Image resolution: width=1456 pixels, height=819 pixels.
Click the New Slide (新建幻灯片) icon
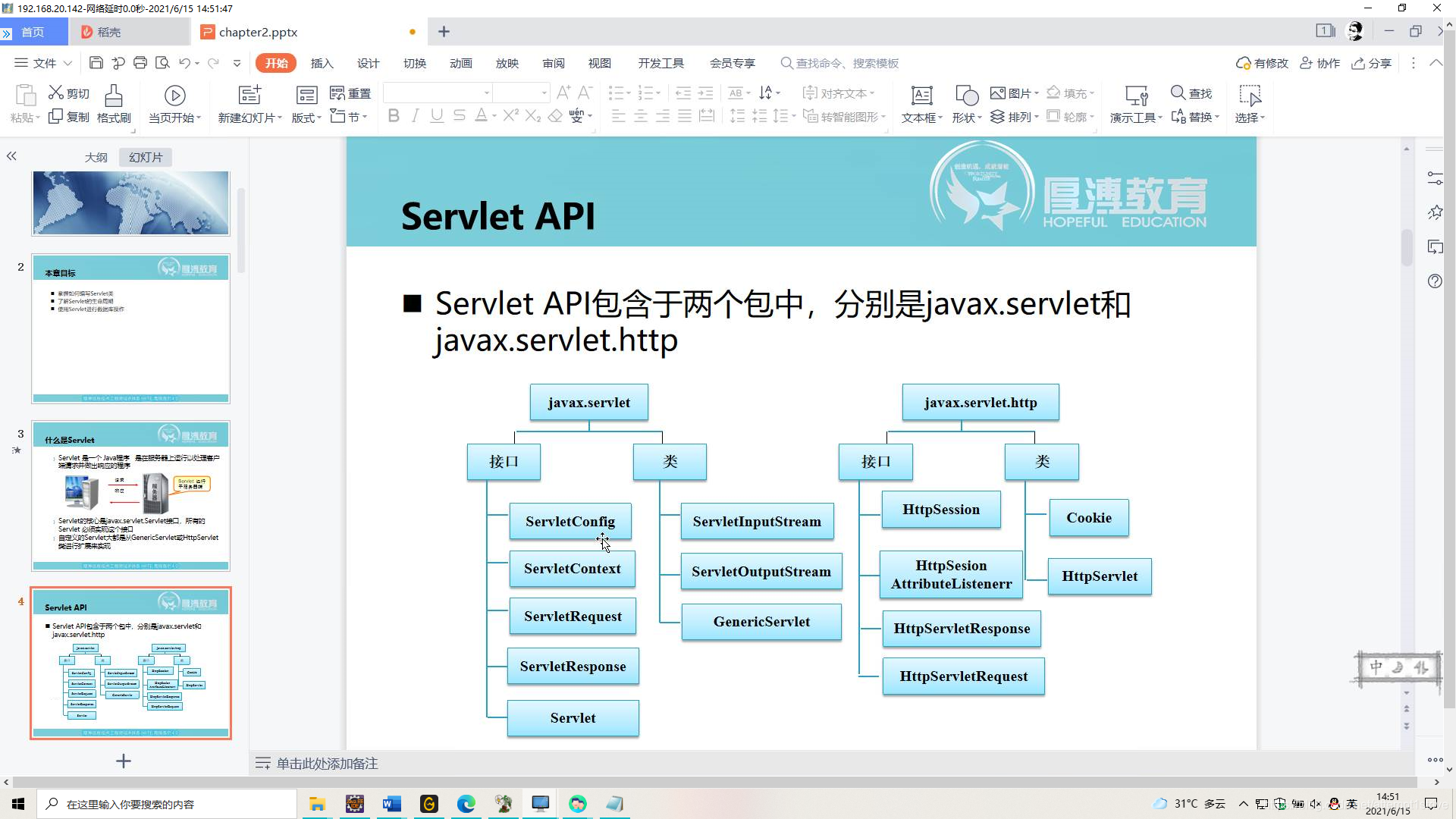coord(249,95)
